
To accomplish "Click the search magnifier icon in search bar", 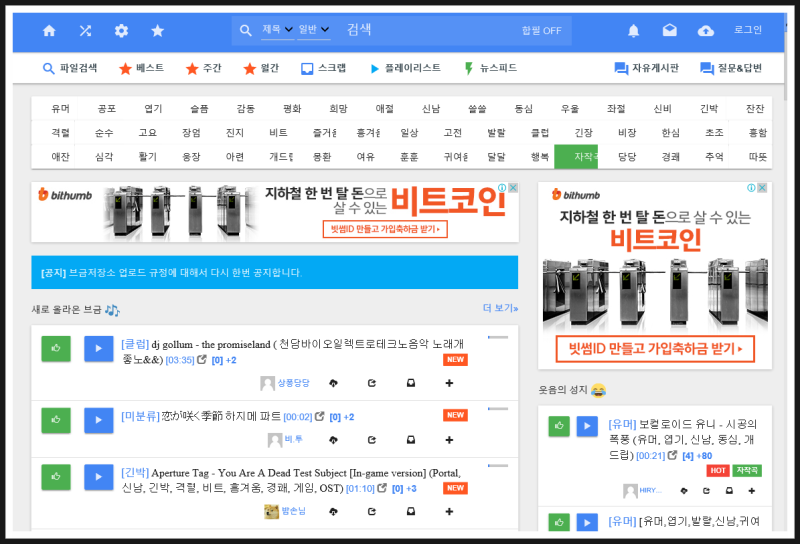I will click(245, 31).
